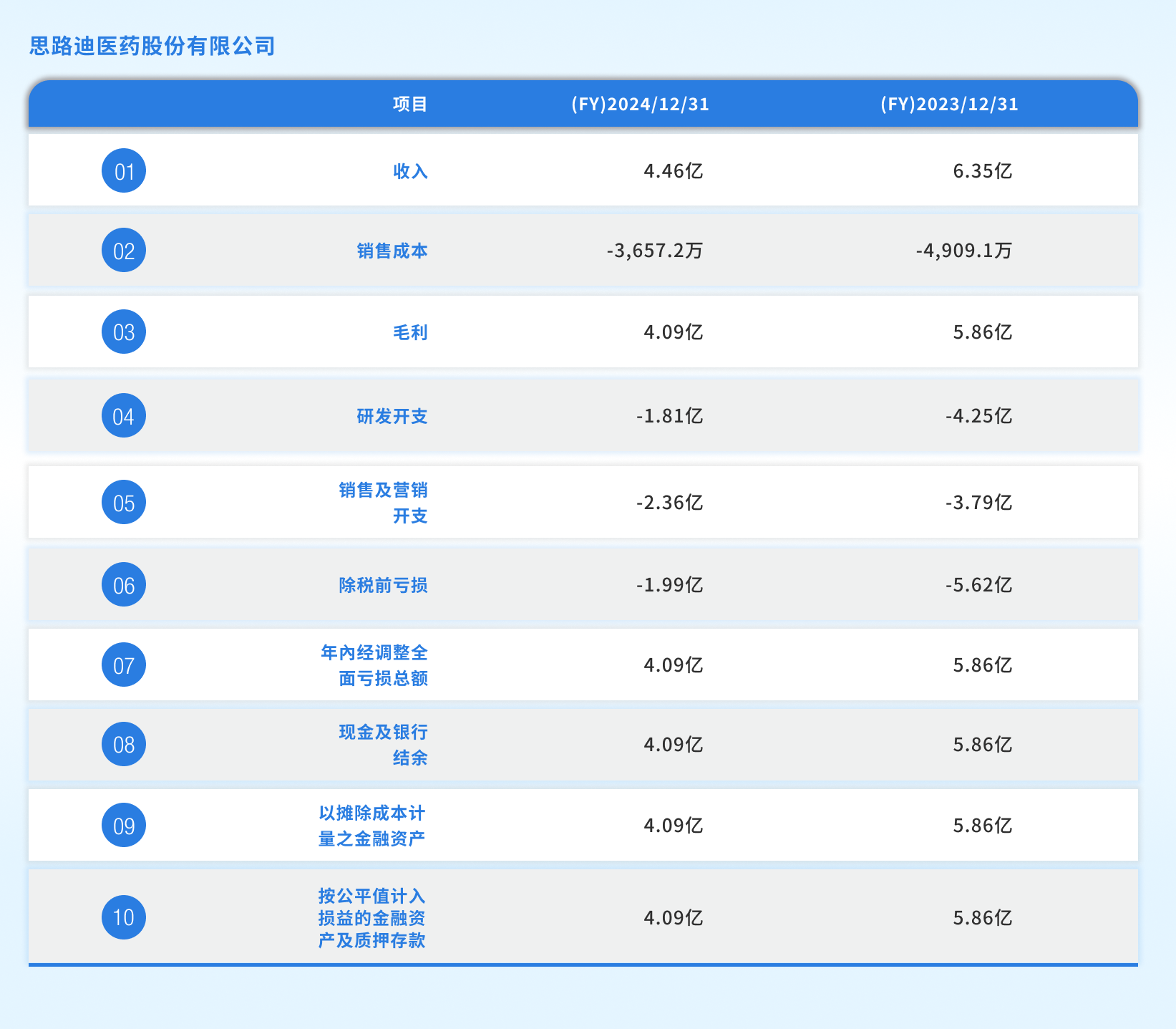
Task: Click the 6.35亿 revenue value
Action: point(983,171)
